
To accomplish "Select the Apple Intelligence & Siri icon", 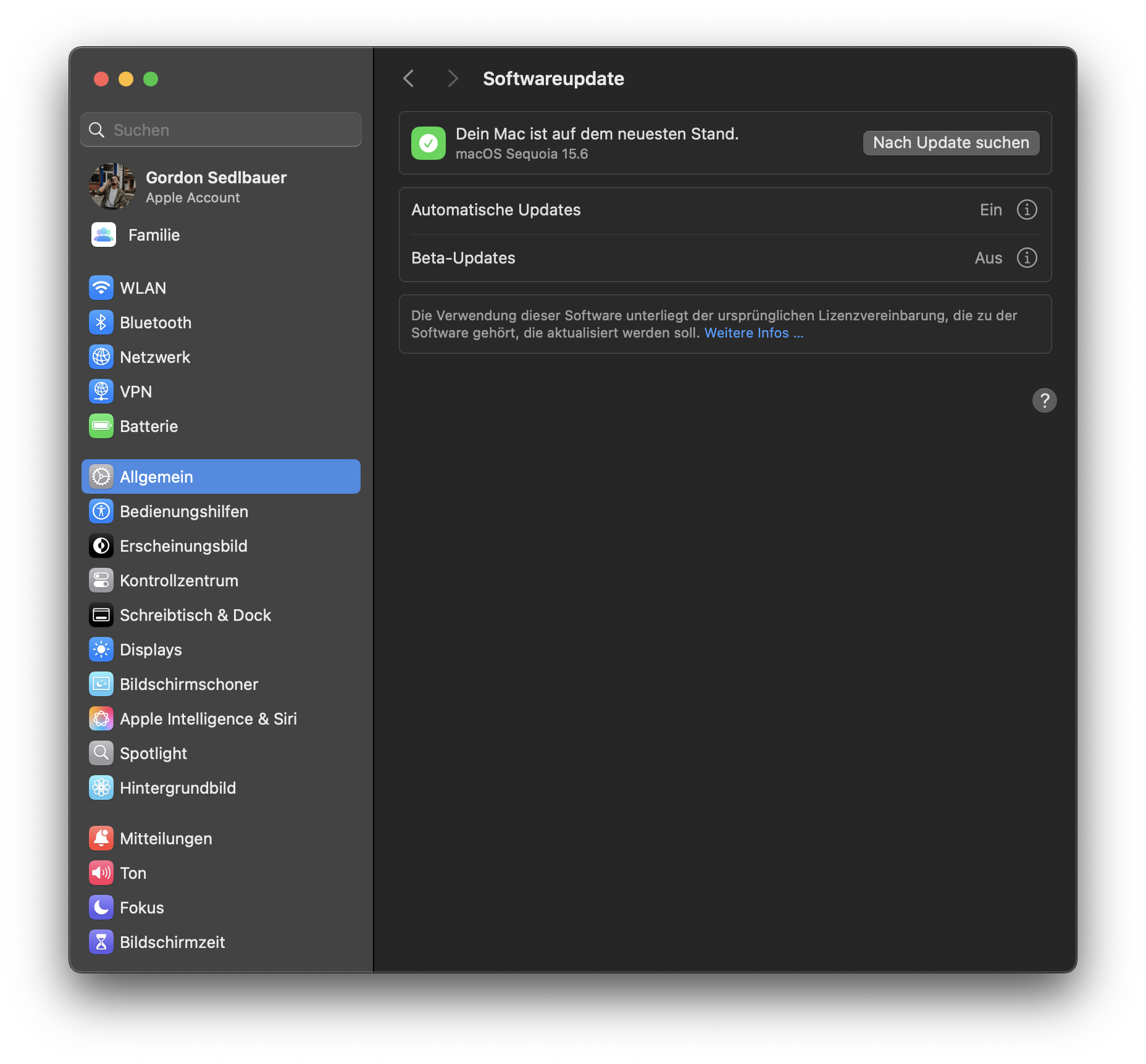I will [x=101, y=718].
